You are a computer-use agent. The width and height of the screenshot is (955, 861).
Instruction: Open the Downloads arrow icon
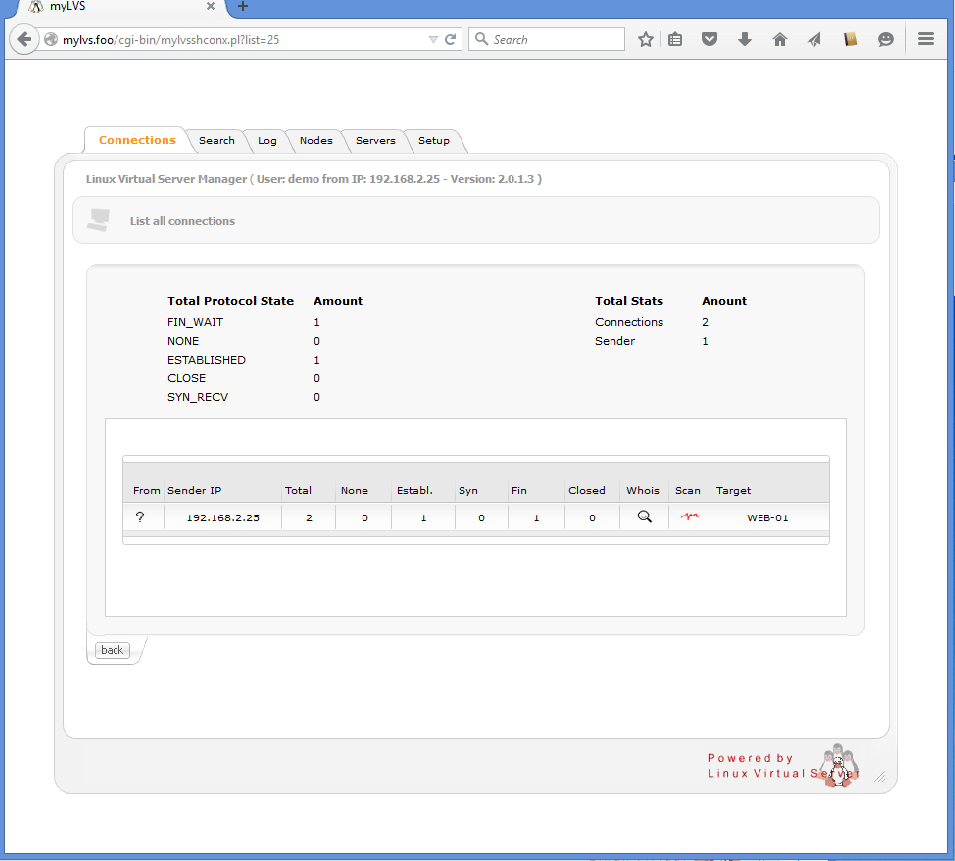745,40
